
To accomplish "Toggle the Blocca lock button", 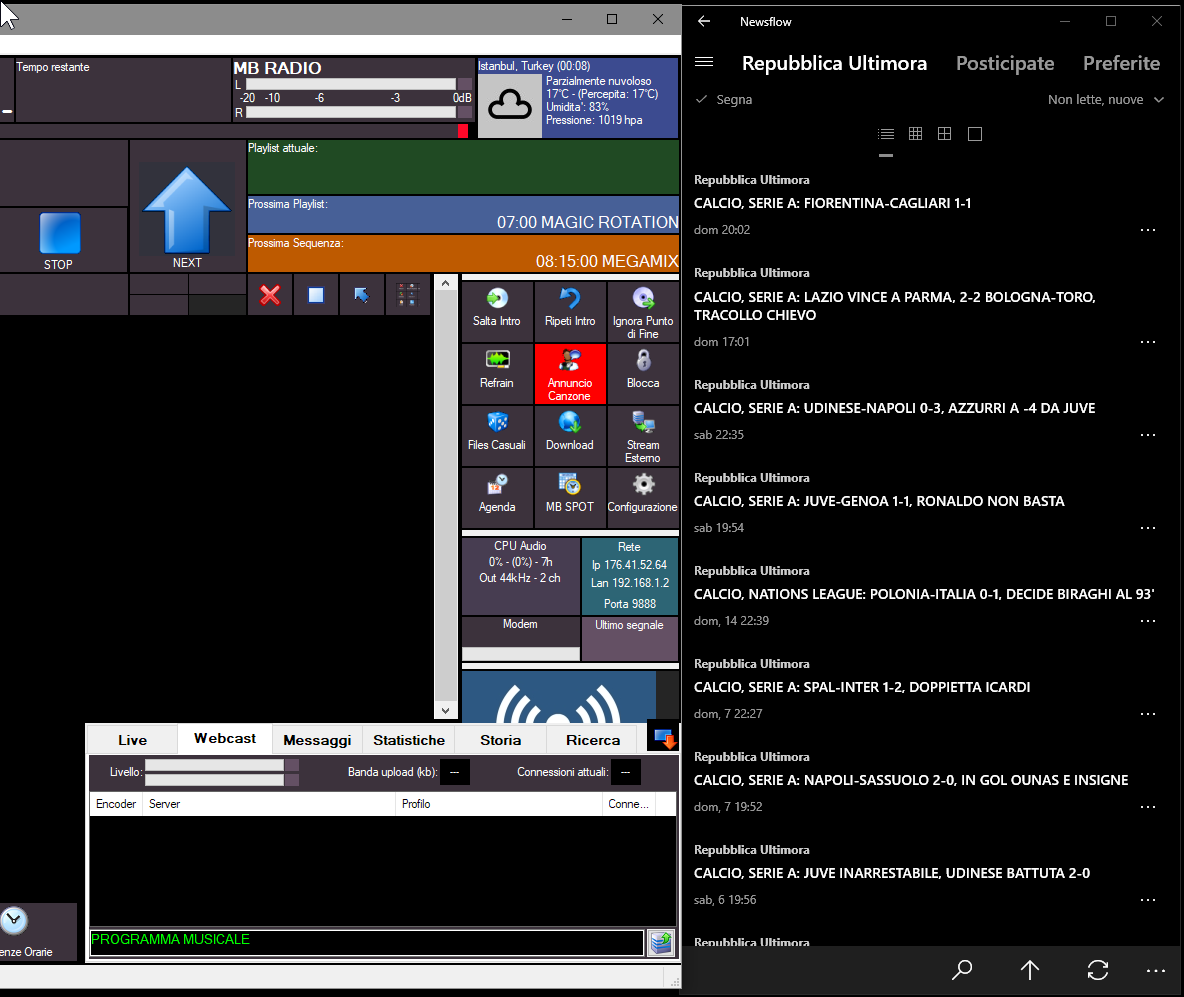I will tap(643, 373).
